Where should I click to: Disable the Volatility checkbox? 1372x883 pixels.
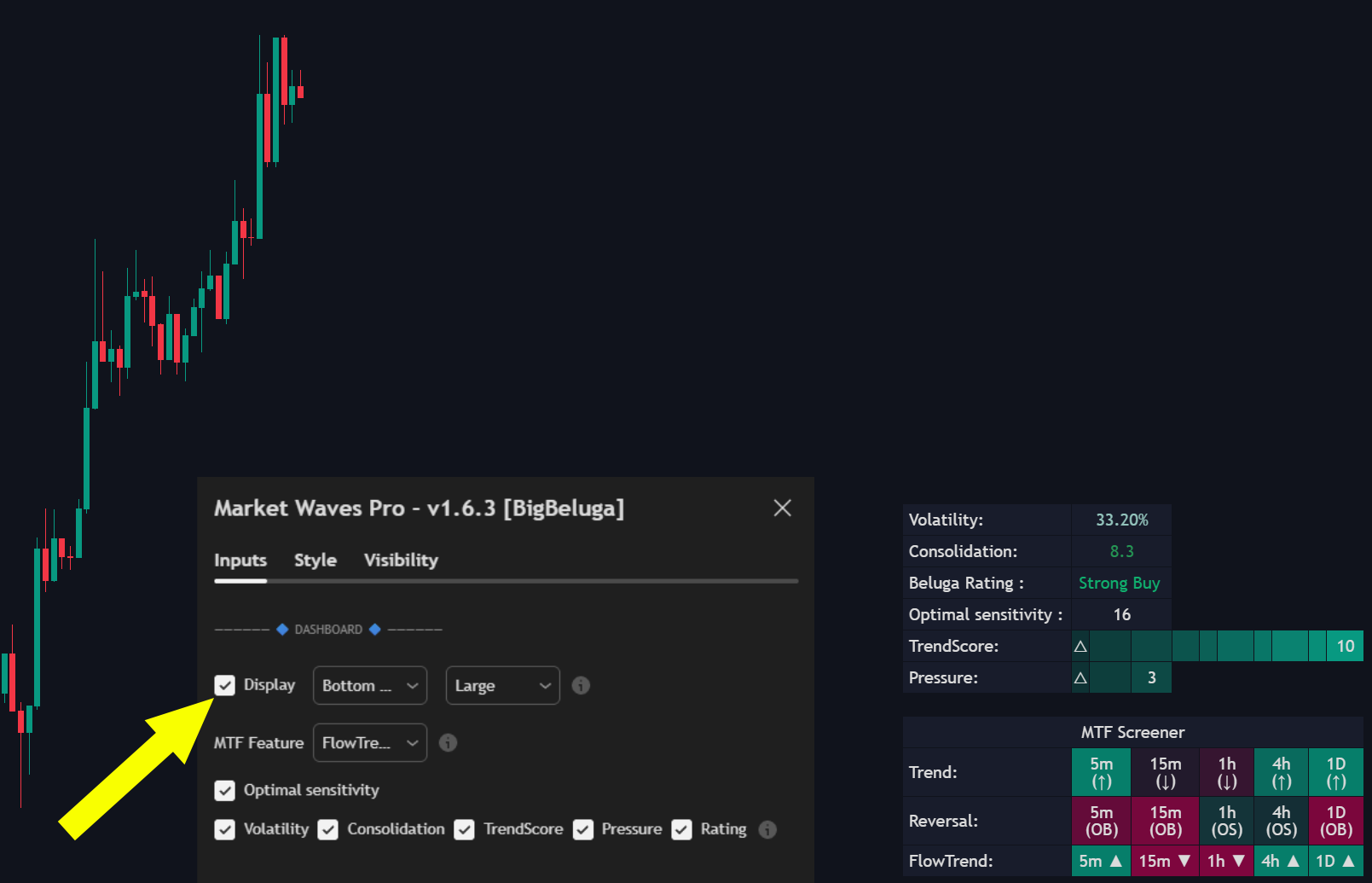224,829
